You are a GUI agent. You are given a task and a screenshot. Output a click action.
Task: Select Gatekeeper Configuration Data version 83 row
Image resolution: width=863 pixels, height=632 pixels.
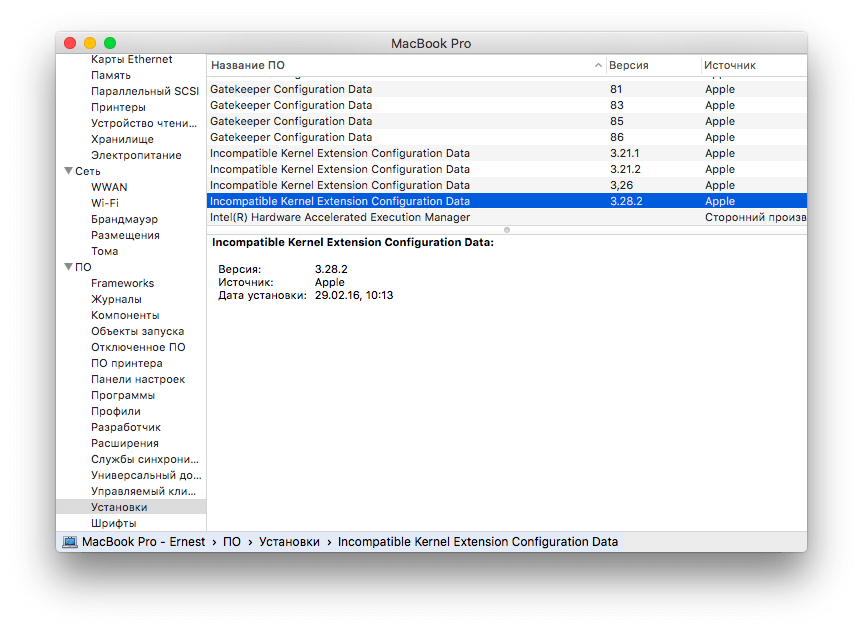tap(507, 105)
